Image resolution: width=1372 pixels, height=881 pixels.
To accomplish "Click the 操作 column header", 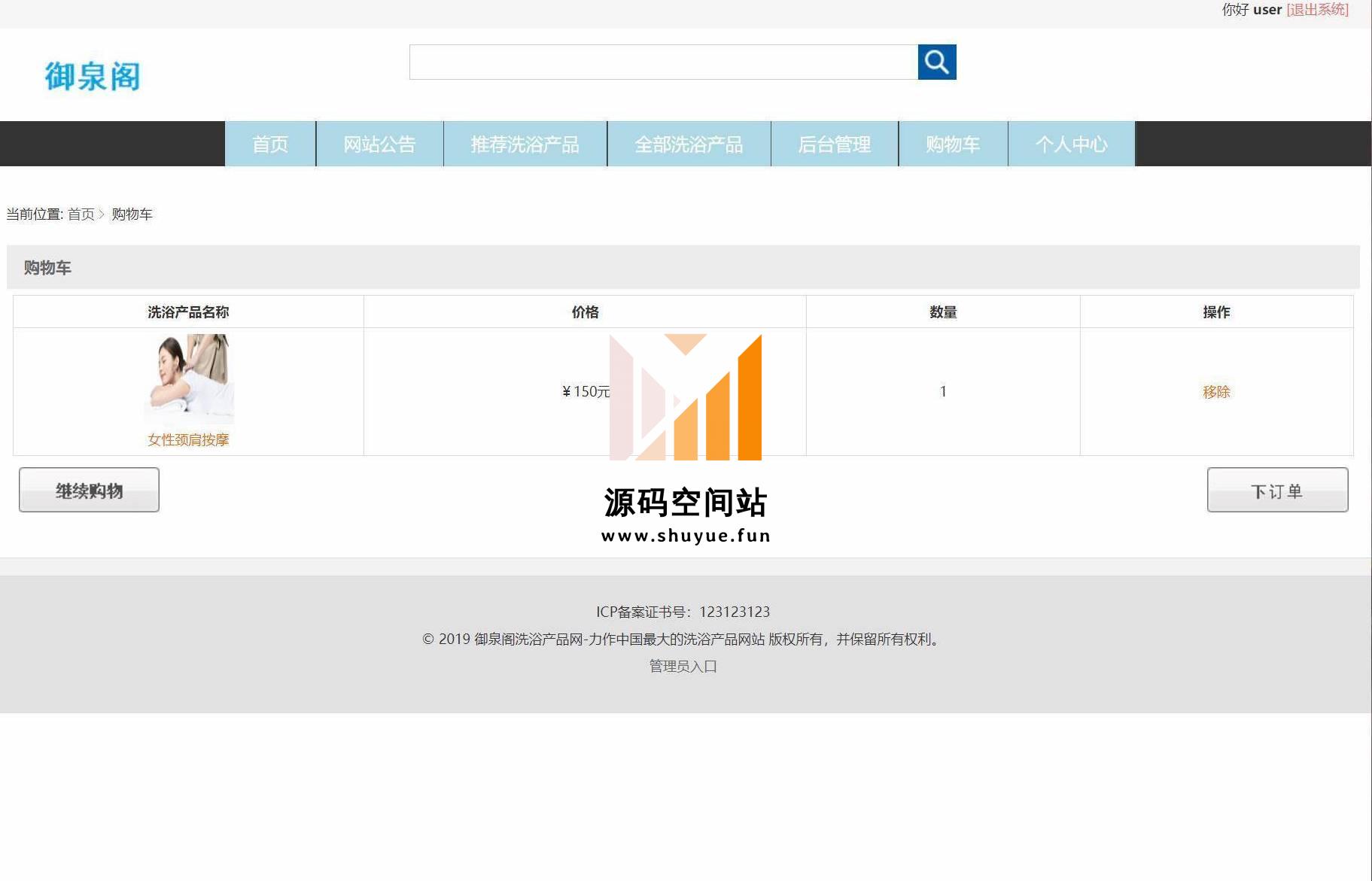I will (x=1216, y=312).
